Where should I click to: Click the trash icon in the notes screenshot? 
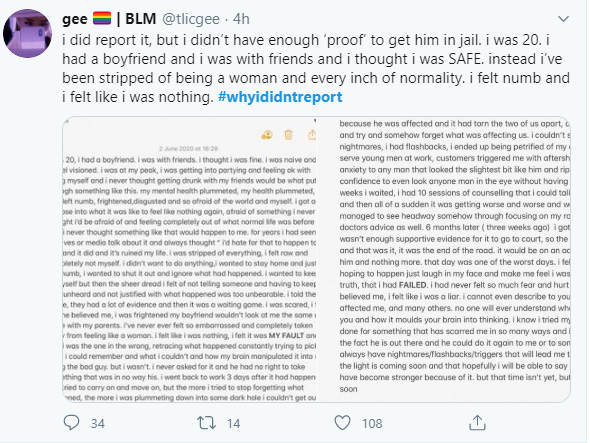tap(288, 134)
